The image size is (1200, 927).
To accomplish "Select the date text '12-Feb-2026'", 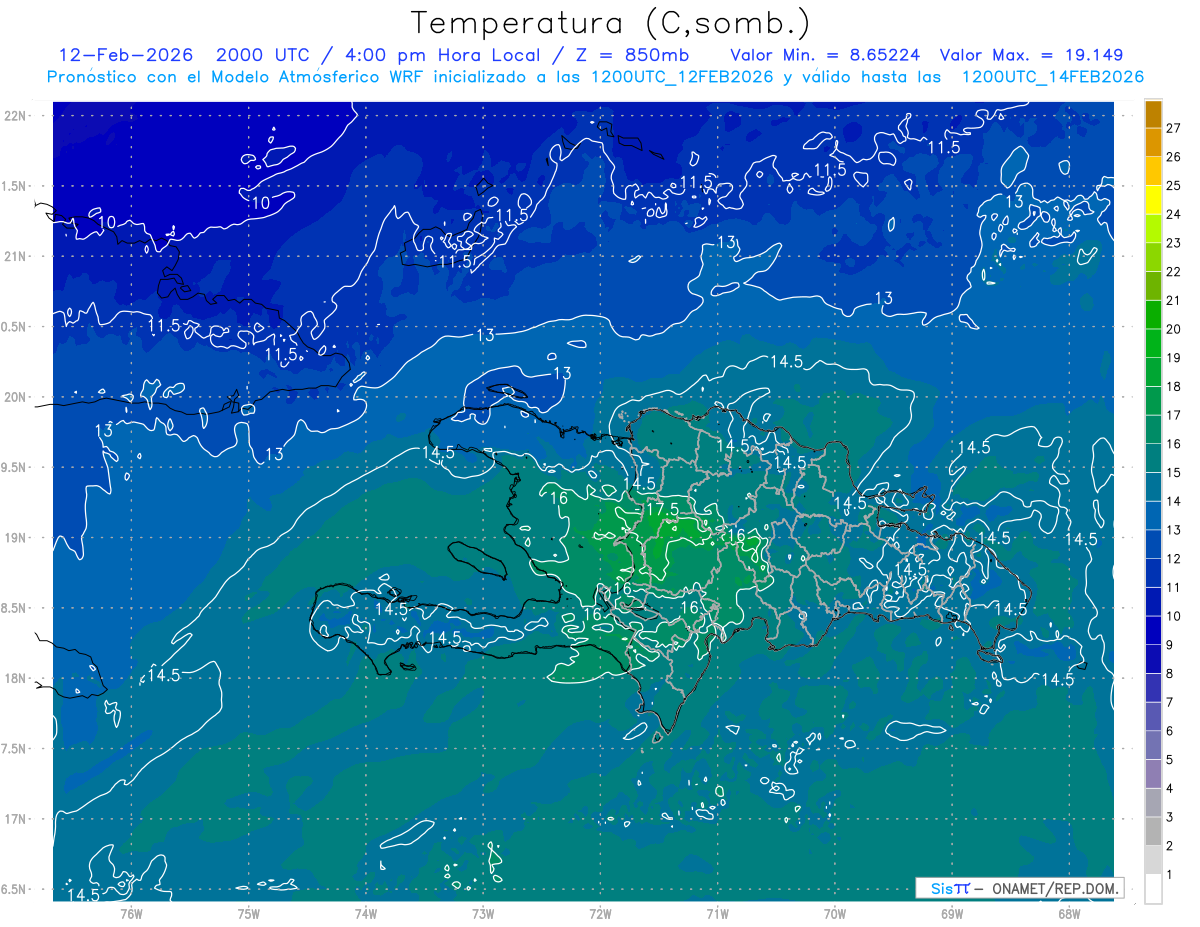I will 126,55.
